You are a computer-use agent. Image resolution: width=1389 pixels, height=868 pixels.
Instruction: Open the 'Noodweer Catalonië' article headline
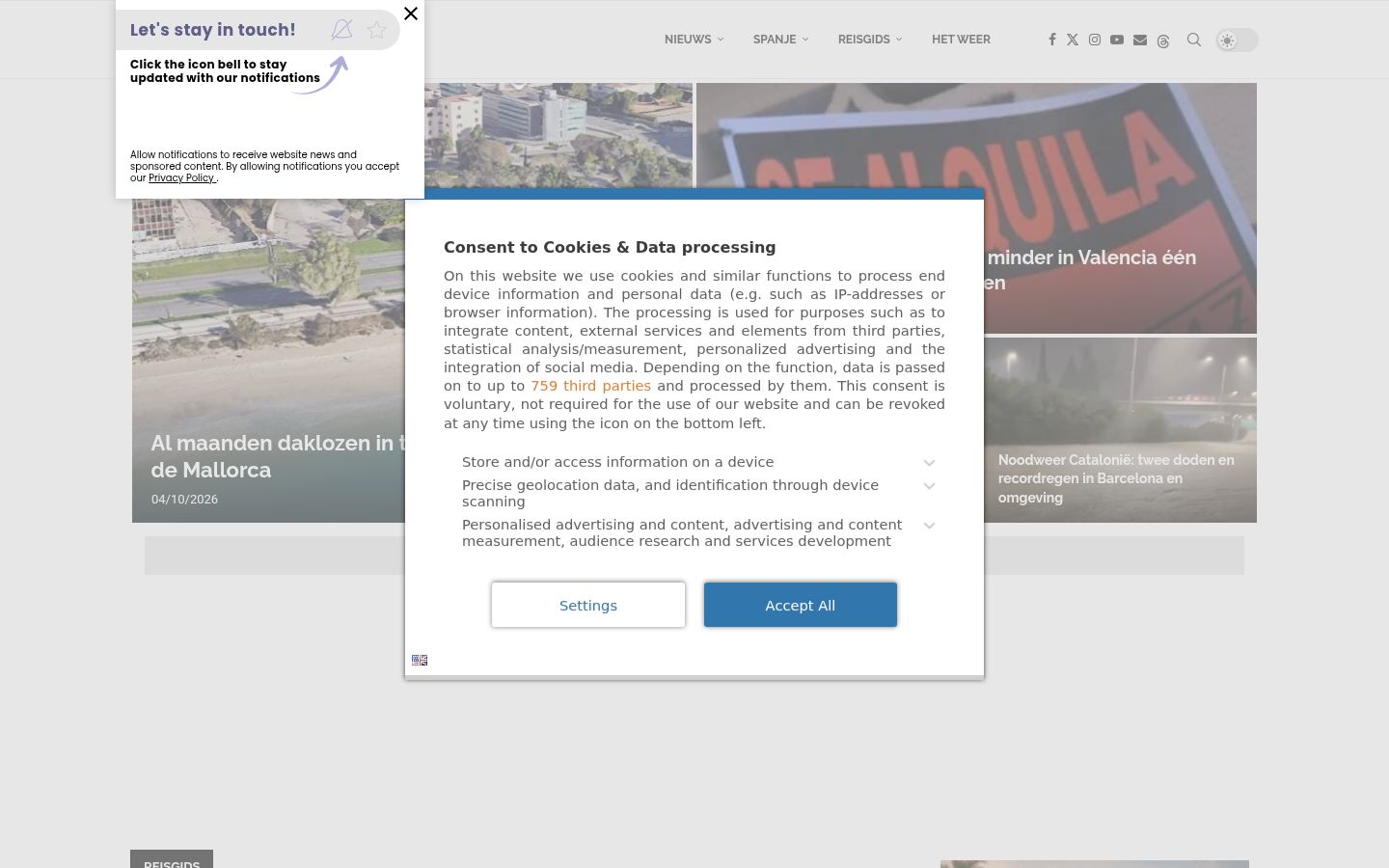click(x=1116, y=478)
